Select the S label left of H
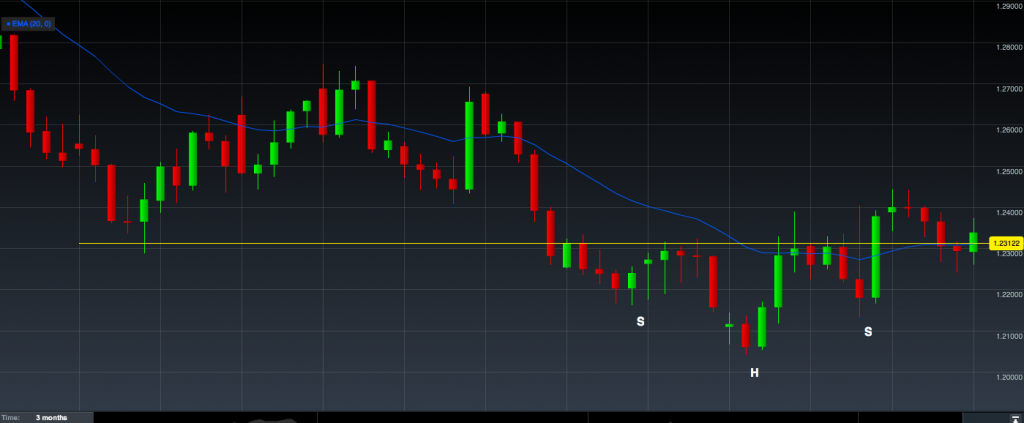The image size is (1024, 423). pyautogui.click(x=640, y=322)
